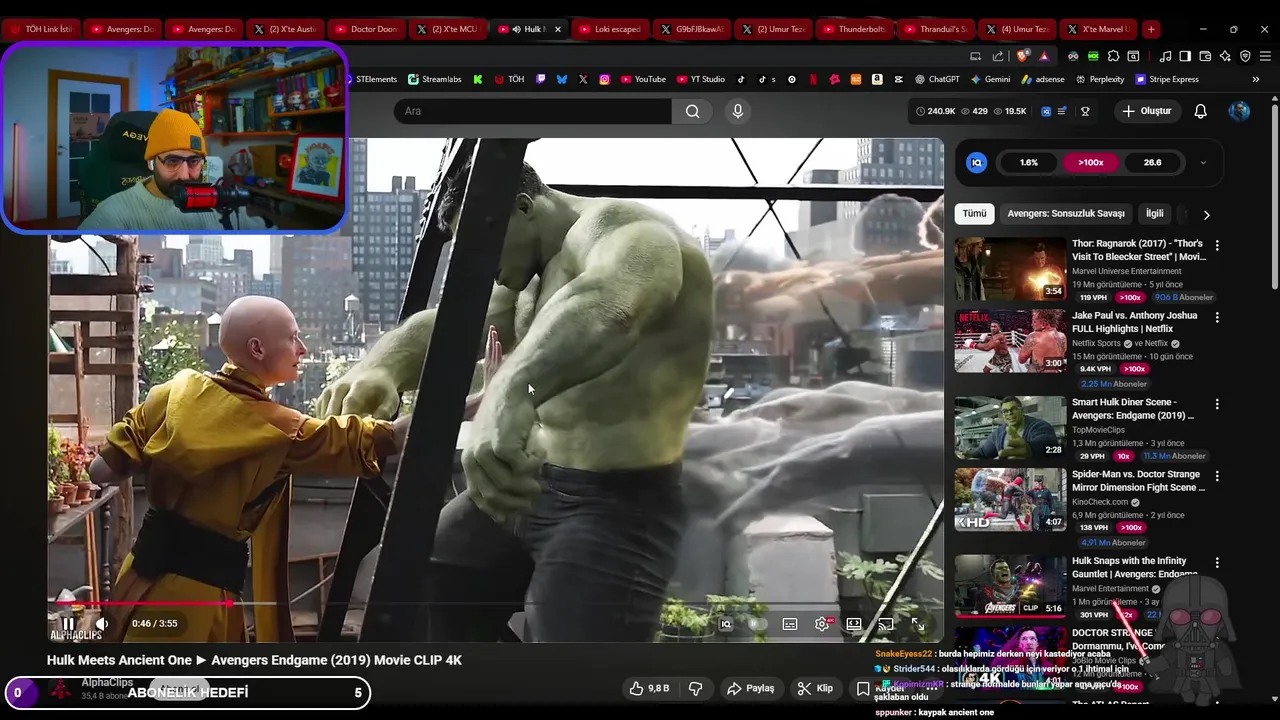Focus the Ara search field
Viewport: 1280px width, 720px height.
tap(532, 111)
